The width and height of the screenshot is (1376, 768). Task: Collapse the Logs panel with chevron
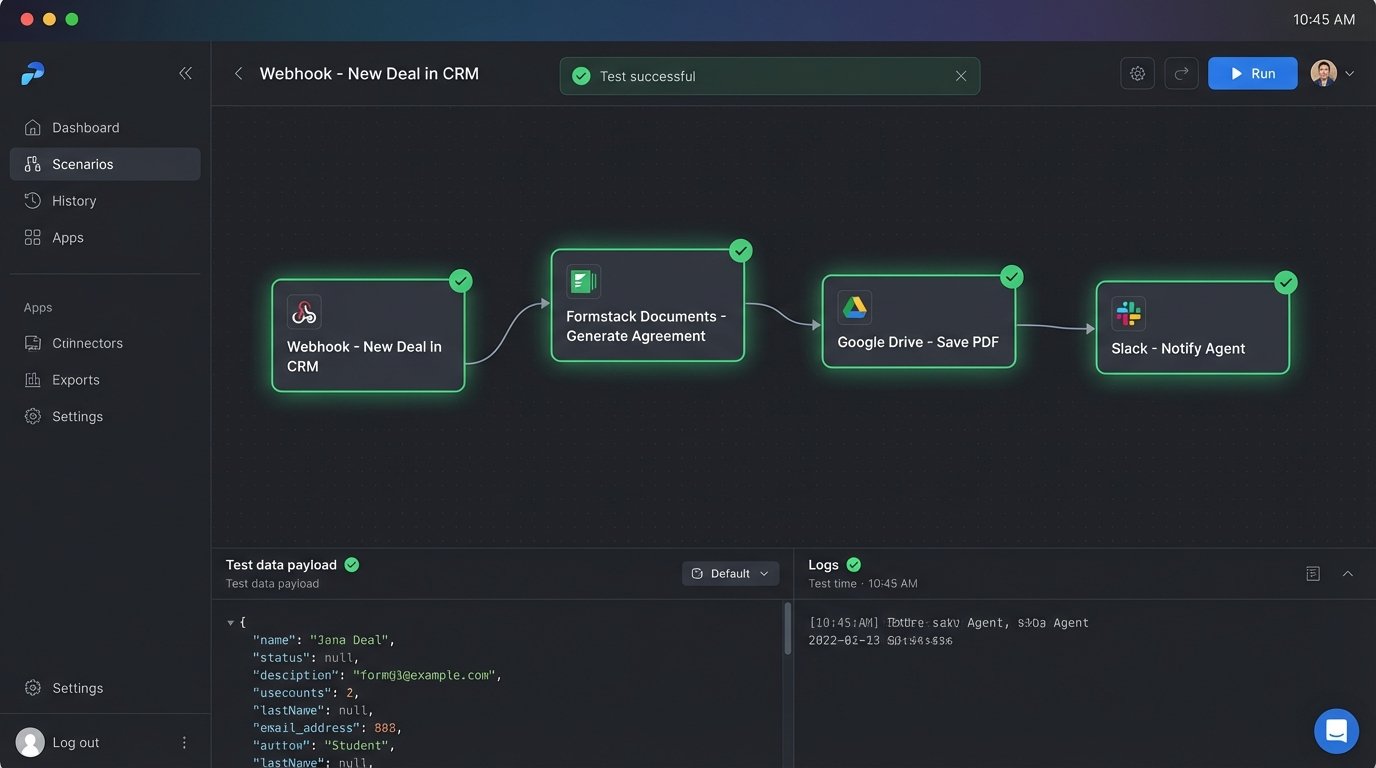[1347, 573]
